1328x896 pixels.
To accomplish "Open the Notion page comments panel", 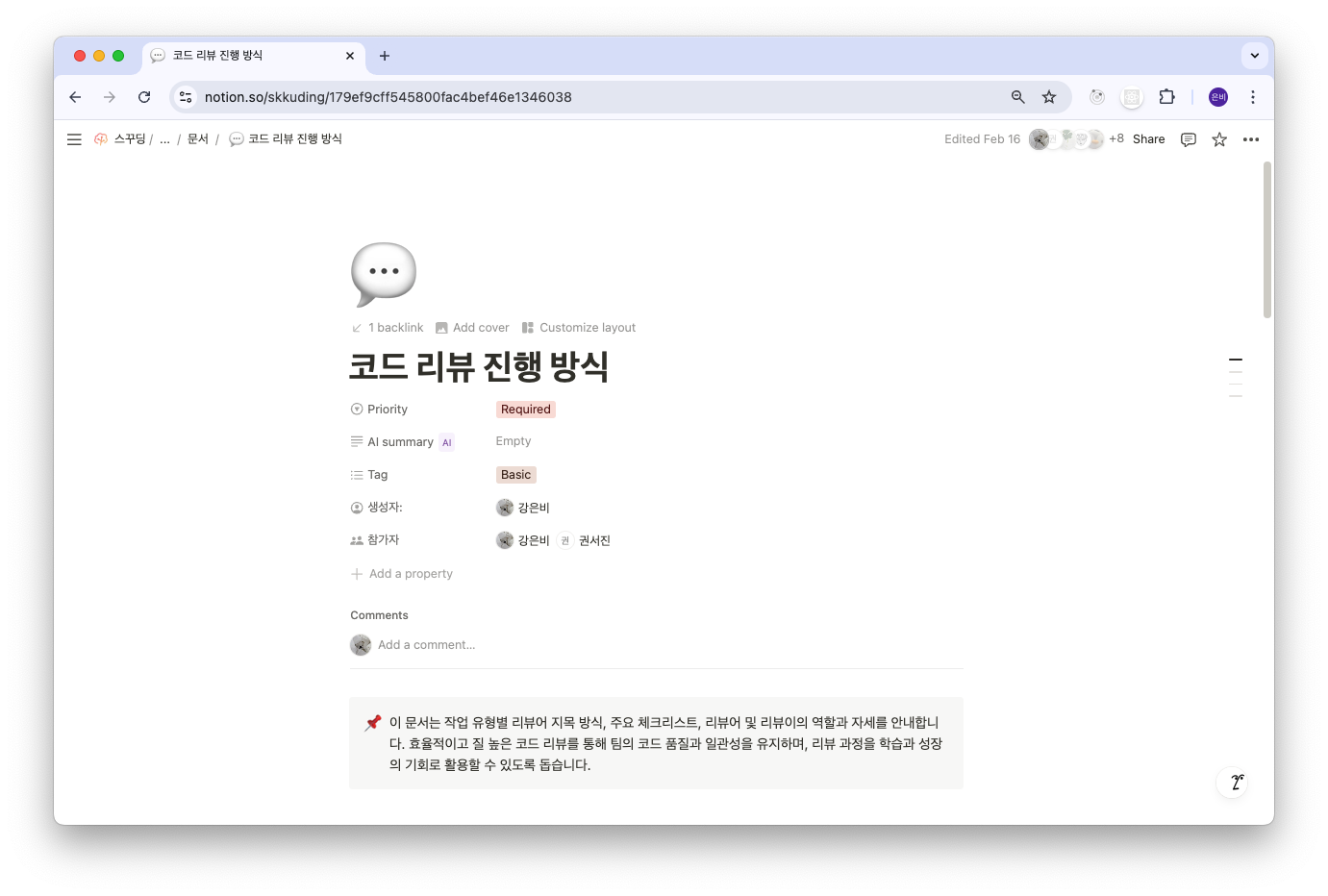I will click(x=1189, y=139).
